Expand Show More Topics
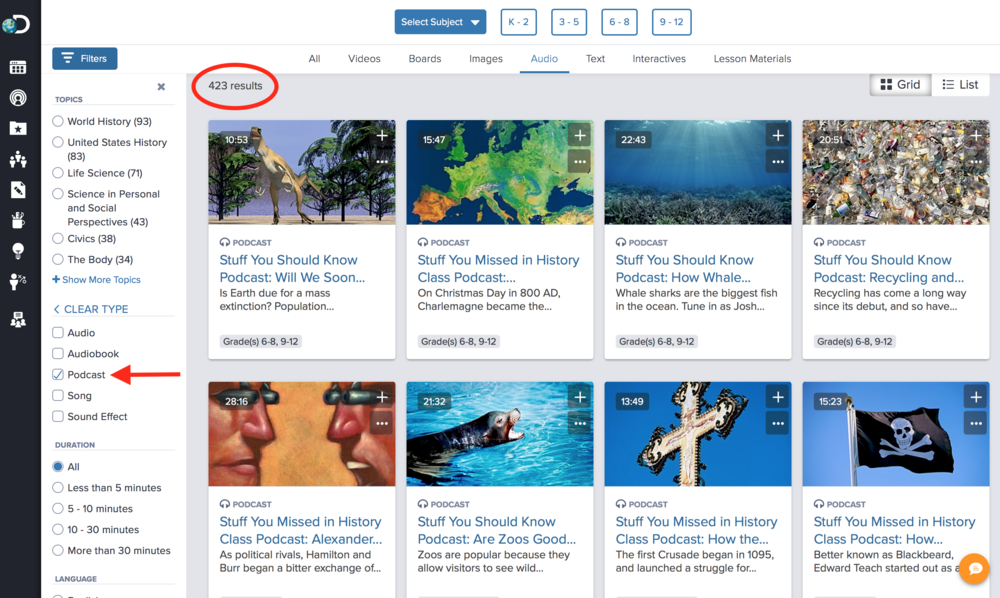 pyautogui.click(x=96, y=279)
